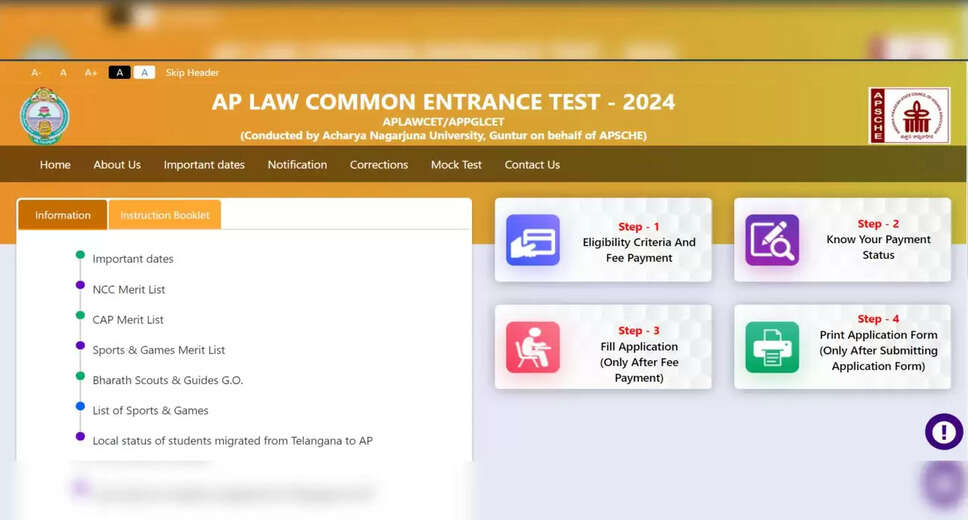The image size is (968, 520).
Task: Select the Information tab
Action: click(62, 215)
